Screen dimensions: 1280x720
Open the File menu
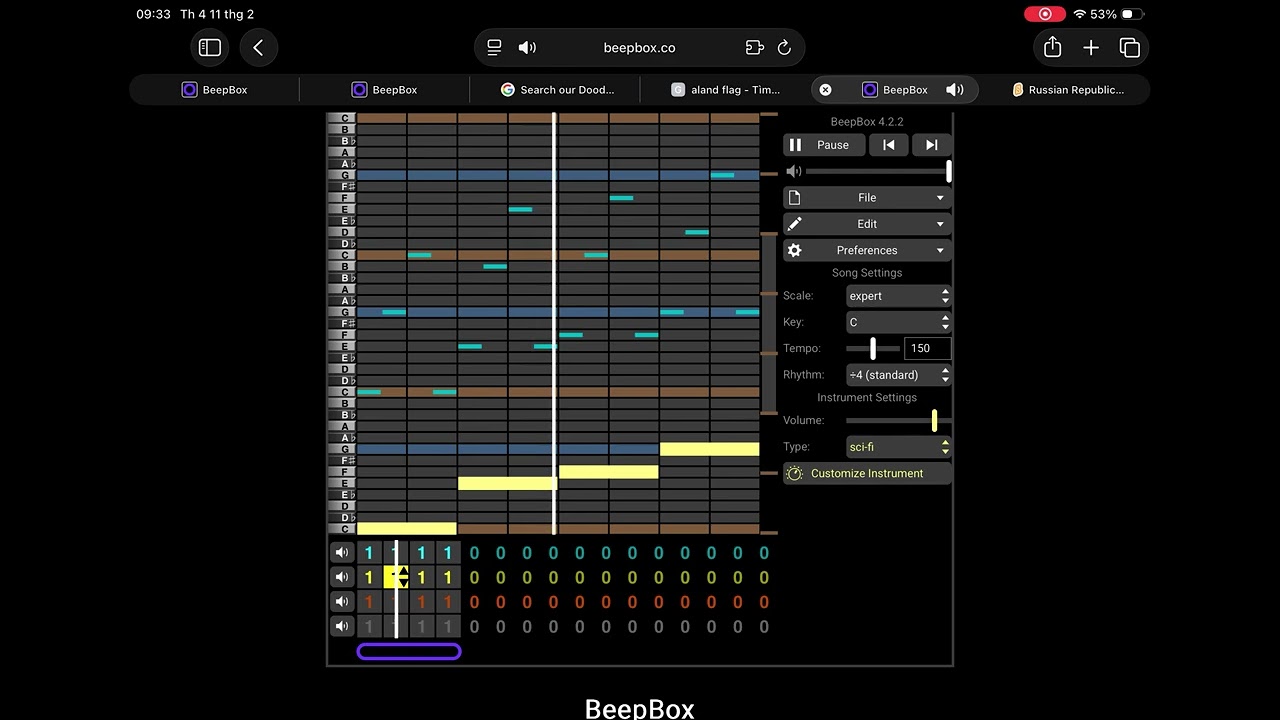[x=867, y=198]
